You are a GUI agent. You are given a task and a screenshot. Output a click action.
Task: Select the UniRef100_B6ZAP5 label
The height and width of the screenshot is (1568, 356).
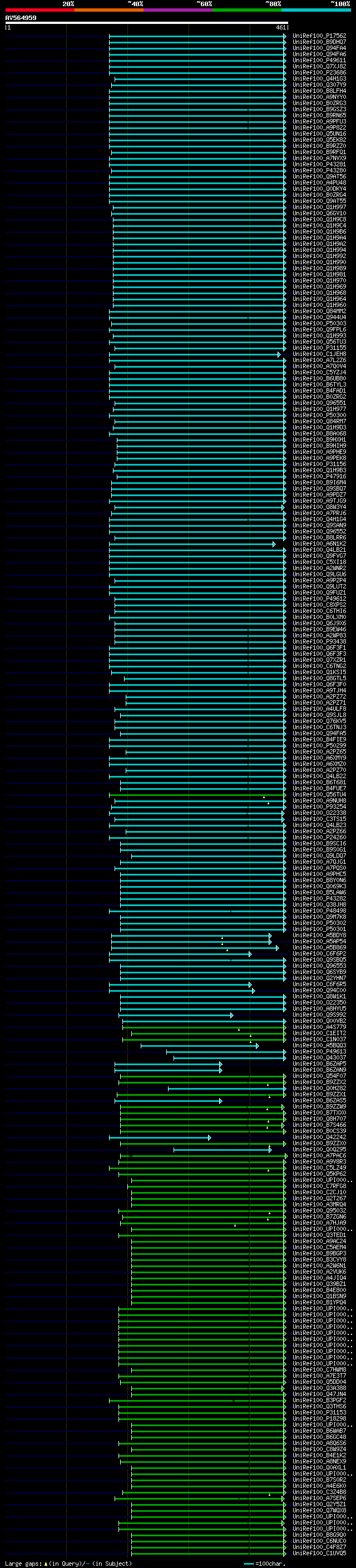coord(319,1064)
